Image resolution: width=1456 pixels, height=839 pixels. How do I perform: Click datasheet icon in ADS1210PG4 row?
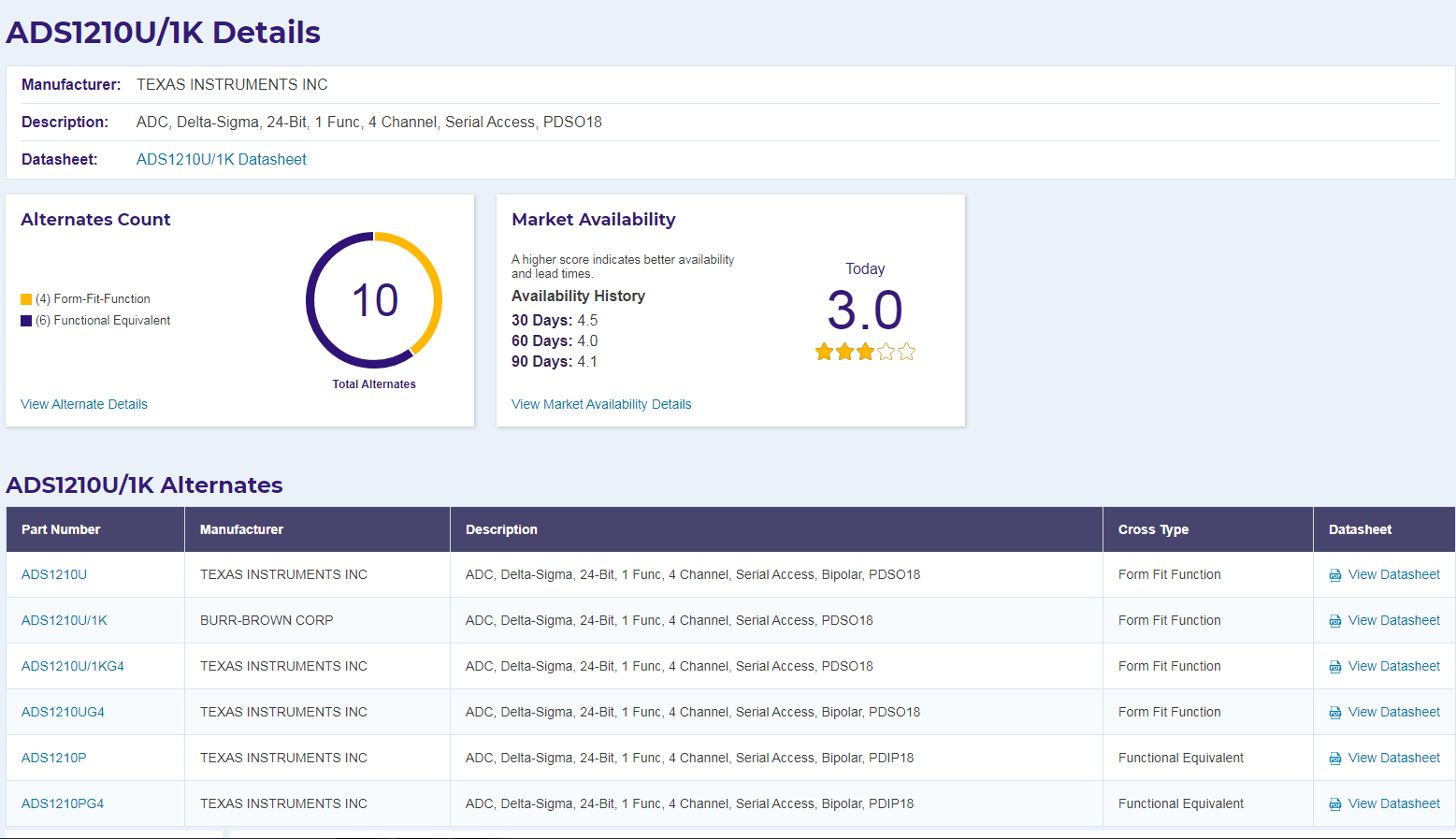(x=1335, y=804)
